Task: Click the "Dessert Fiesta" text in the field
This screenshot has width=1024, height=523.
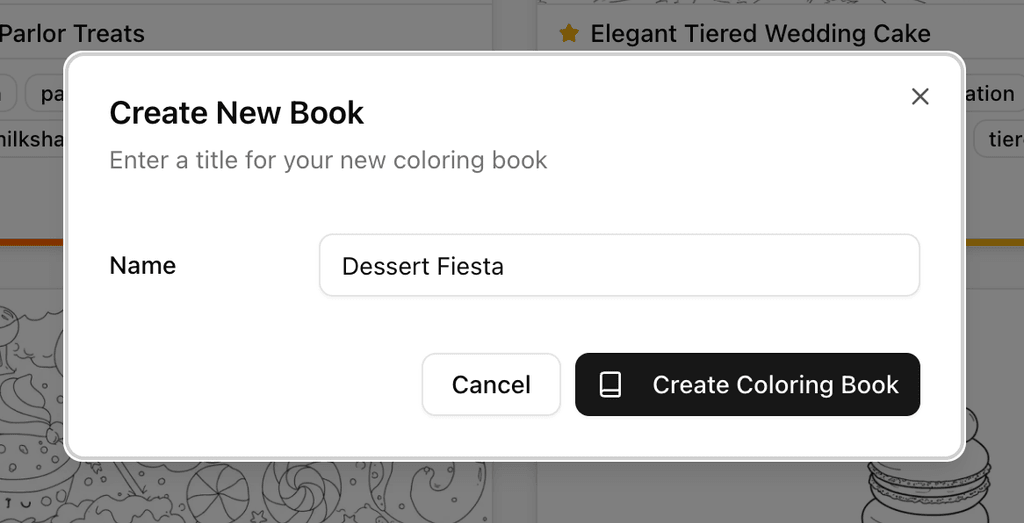Action: pyautogui.click(x=422, y=267)
